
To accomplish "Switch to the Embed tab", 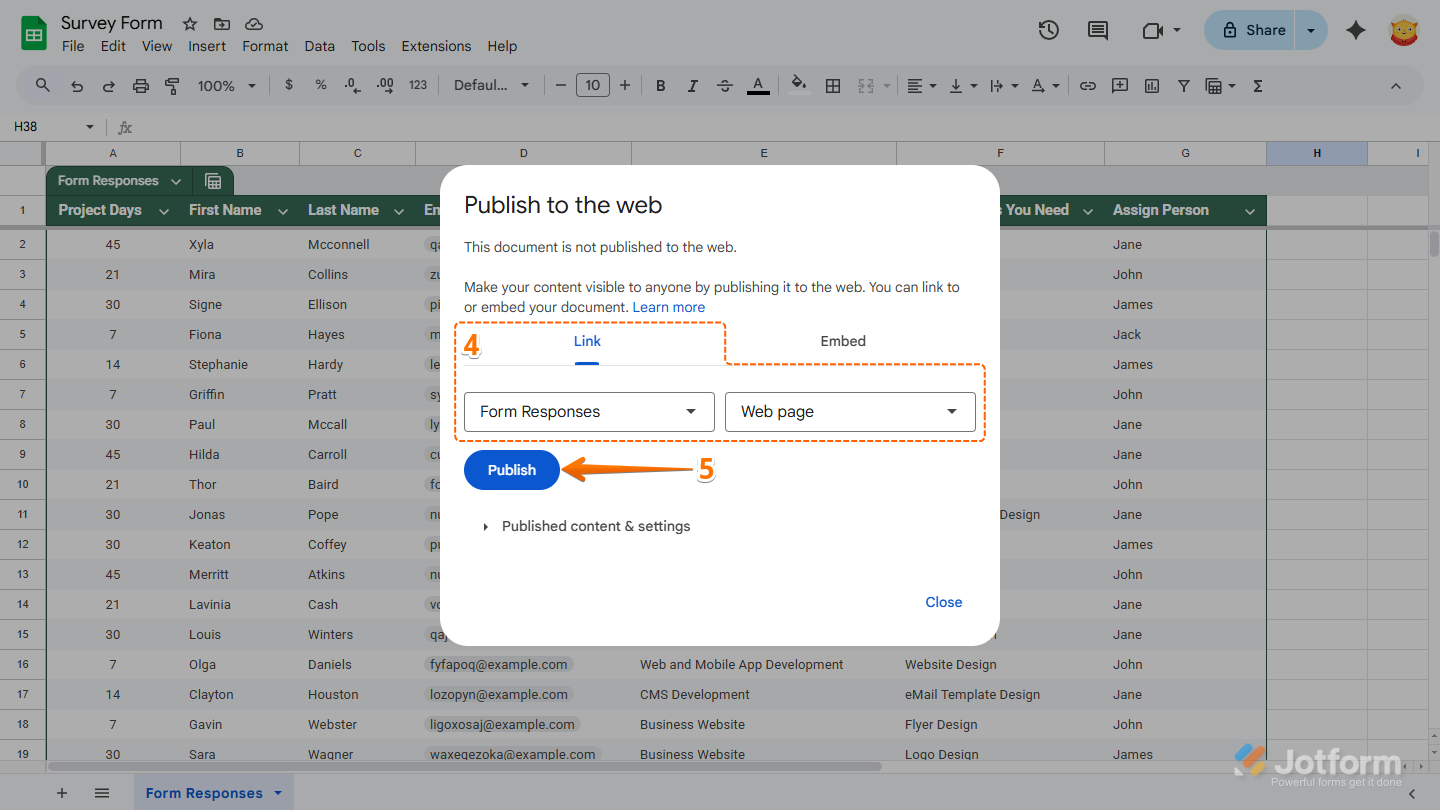I will coord(842,341).
